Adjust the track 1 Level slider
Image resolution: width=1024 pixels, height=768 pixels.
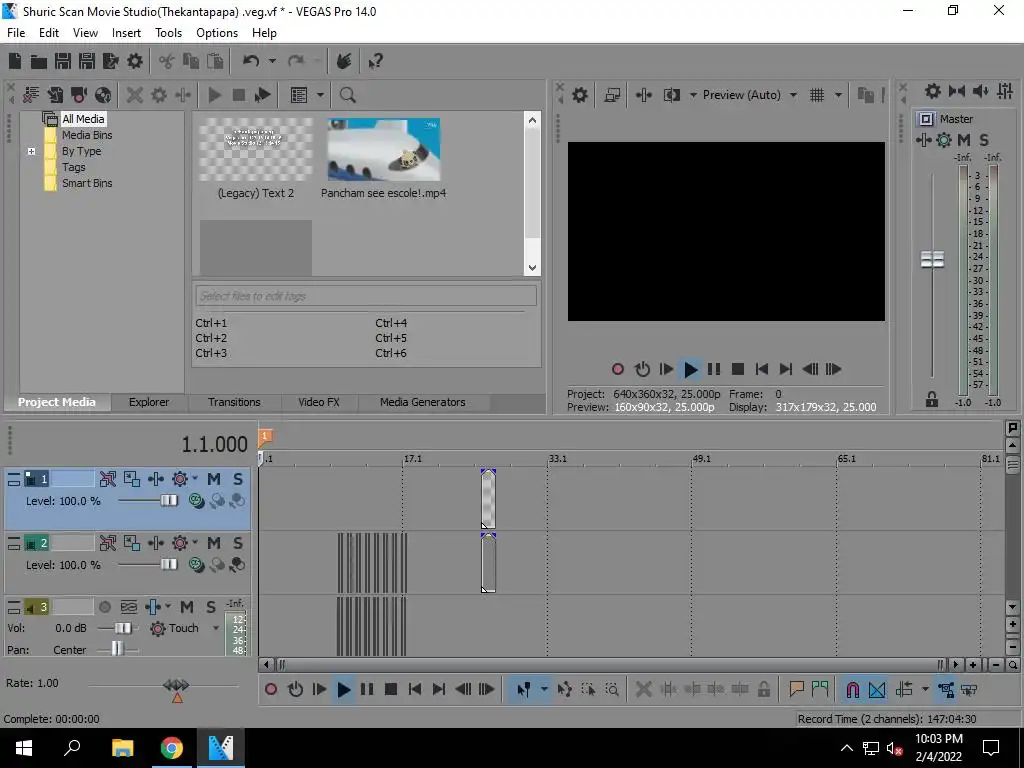click(168, 501)
